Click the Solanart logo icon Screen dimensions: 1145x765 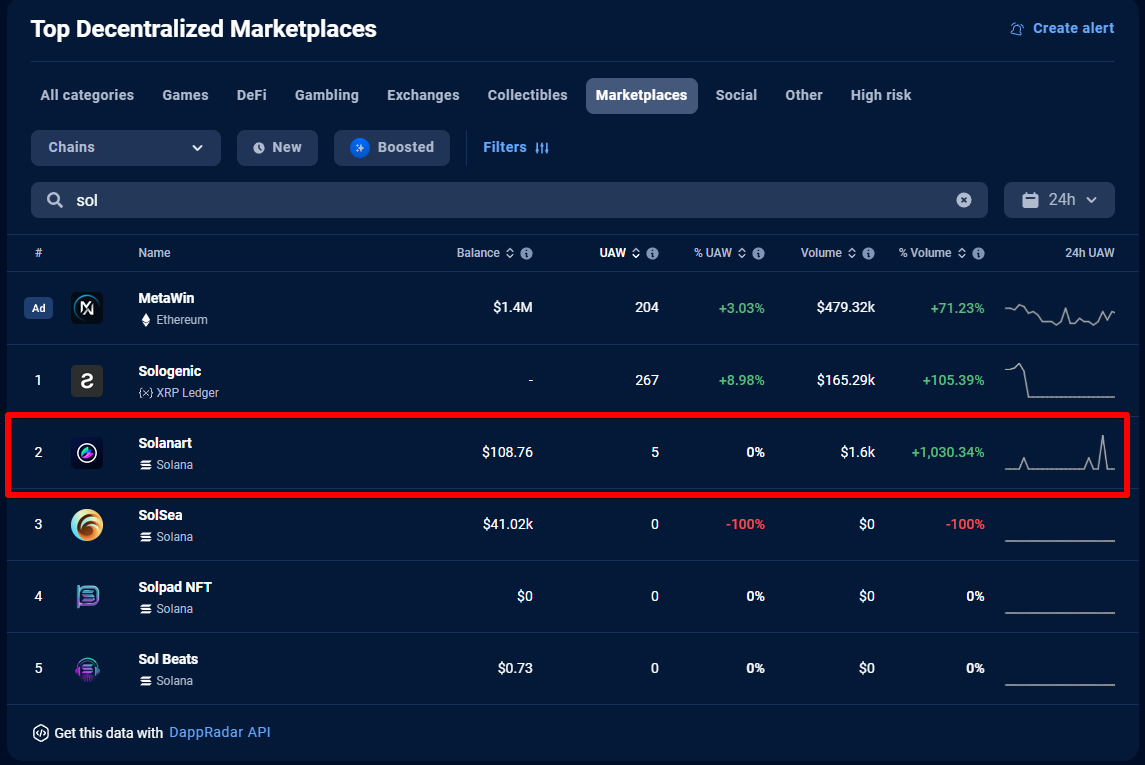coord(87,453)
